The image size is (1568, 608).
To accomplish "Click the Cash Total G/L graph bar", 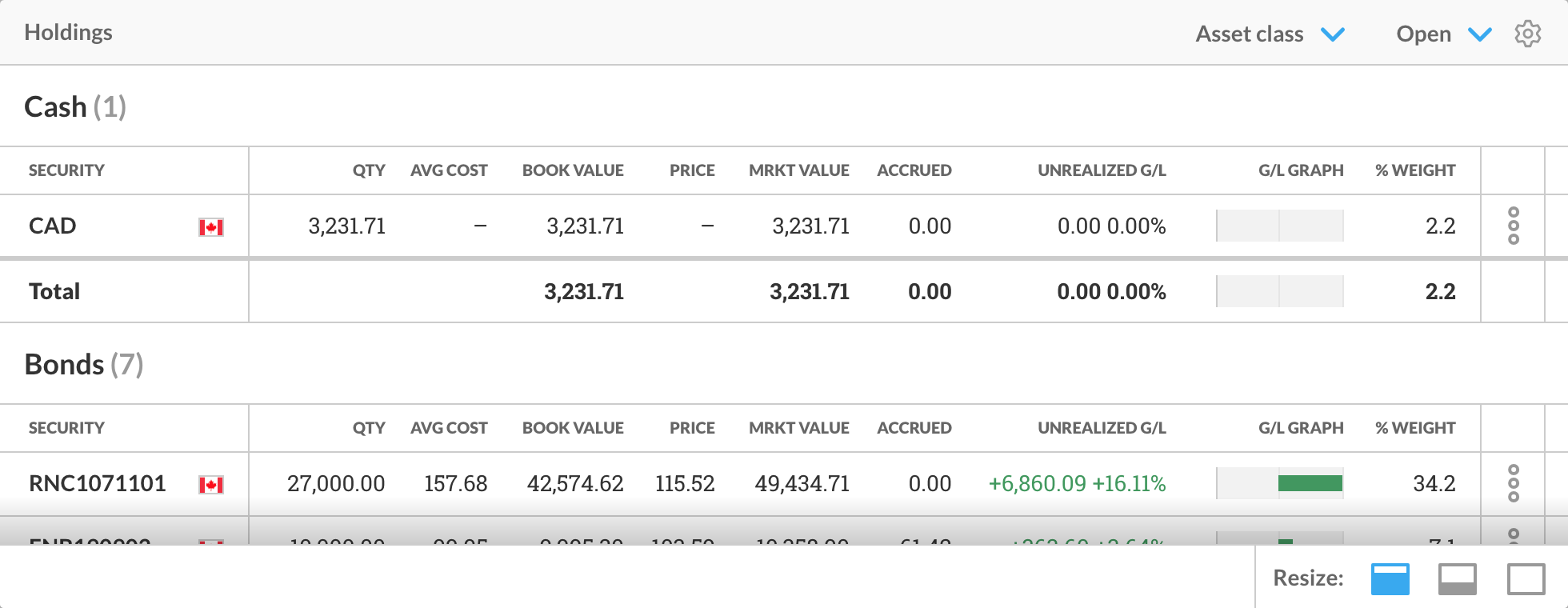I will coord(1279,291).
